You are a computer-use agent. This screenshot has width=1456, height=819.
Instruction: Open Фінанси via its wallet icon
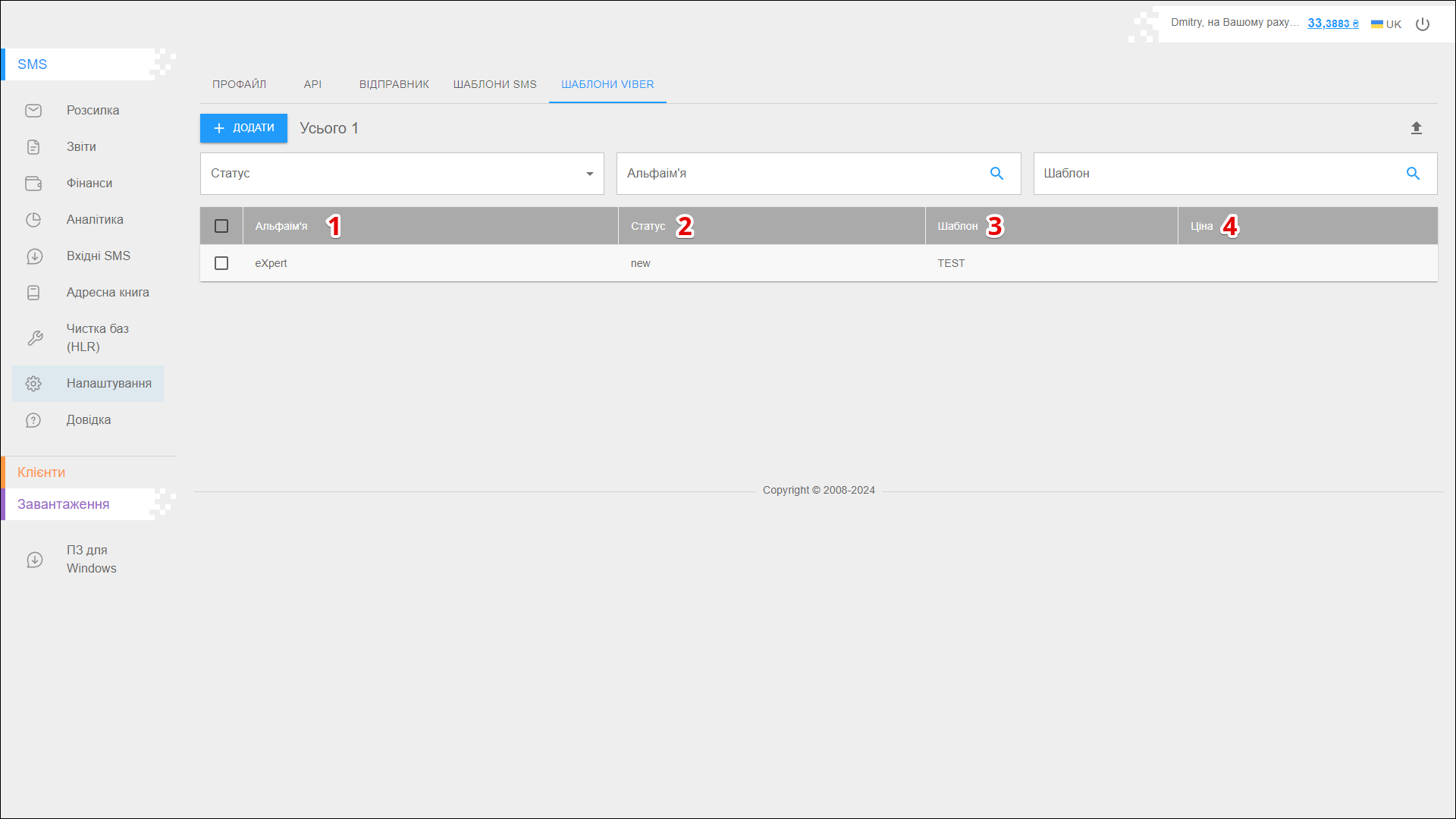[x=33, y=184]
